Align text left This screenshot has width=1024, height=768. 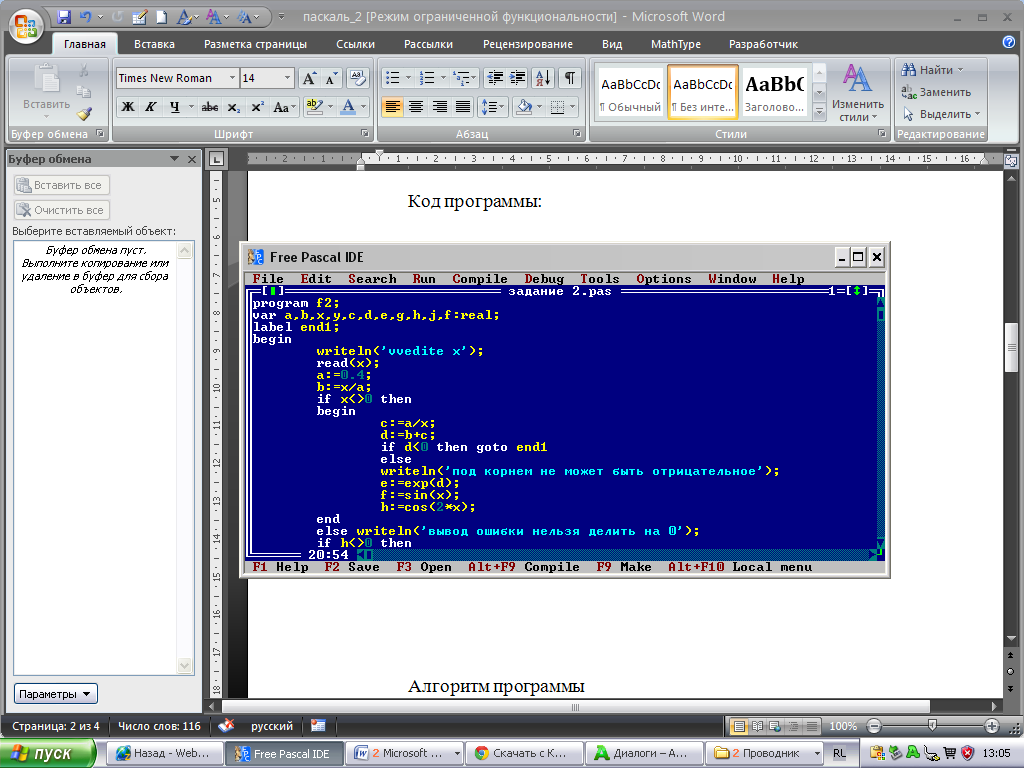pyautogui.click(x=392, y=106)
